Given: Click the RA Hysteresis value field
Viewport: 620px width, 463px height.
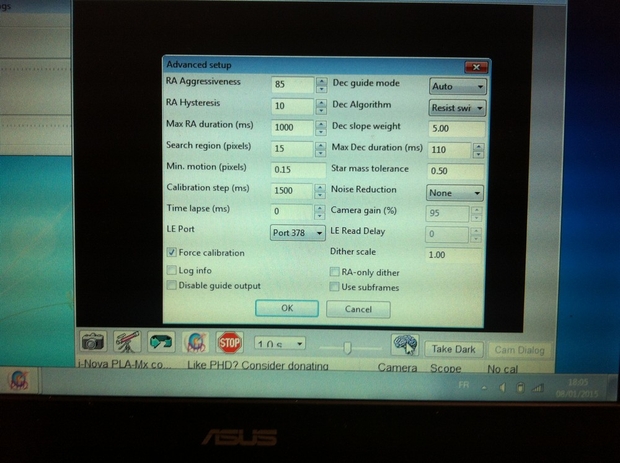Looking at the screenshot, I should (x=293, y=106).
